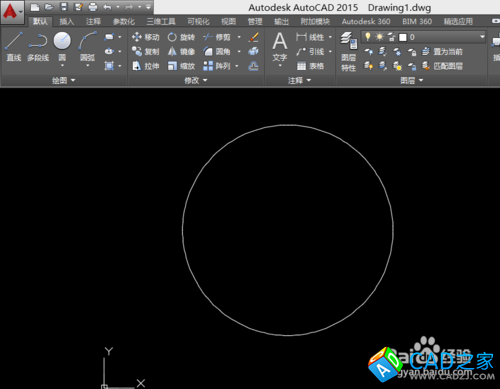
Task: Toggle layer lock padlock icon
Action: tap(391, 37)
